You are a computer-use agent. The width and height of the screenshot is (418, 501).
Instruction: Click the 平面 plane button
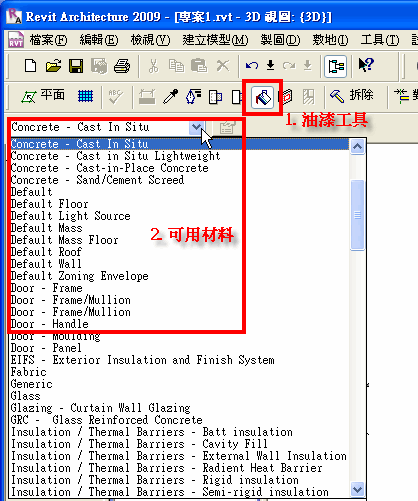(x=43, y=96)
